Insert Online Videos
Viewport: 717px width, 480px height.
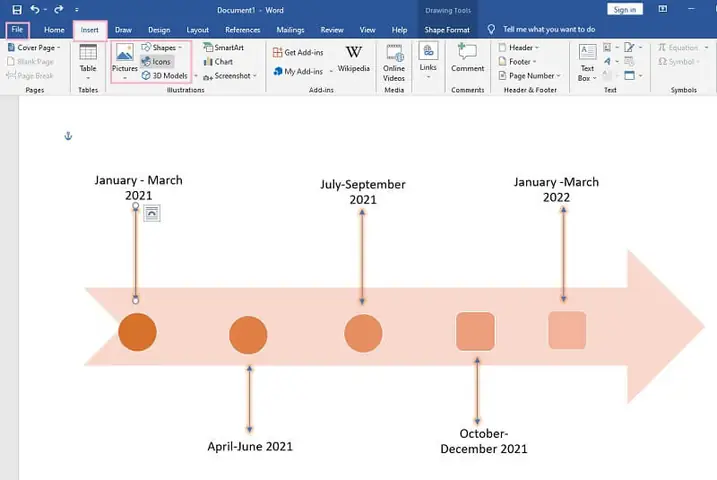[x=394, y=63]
